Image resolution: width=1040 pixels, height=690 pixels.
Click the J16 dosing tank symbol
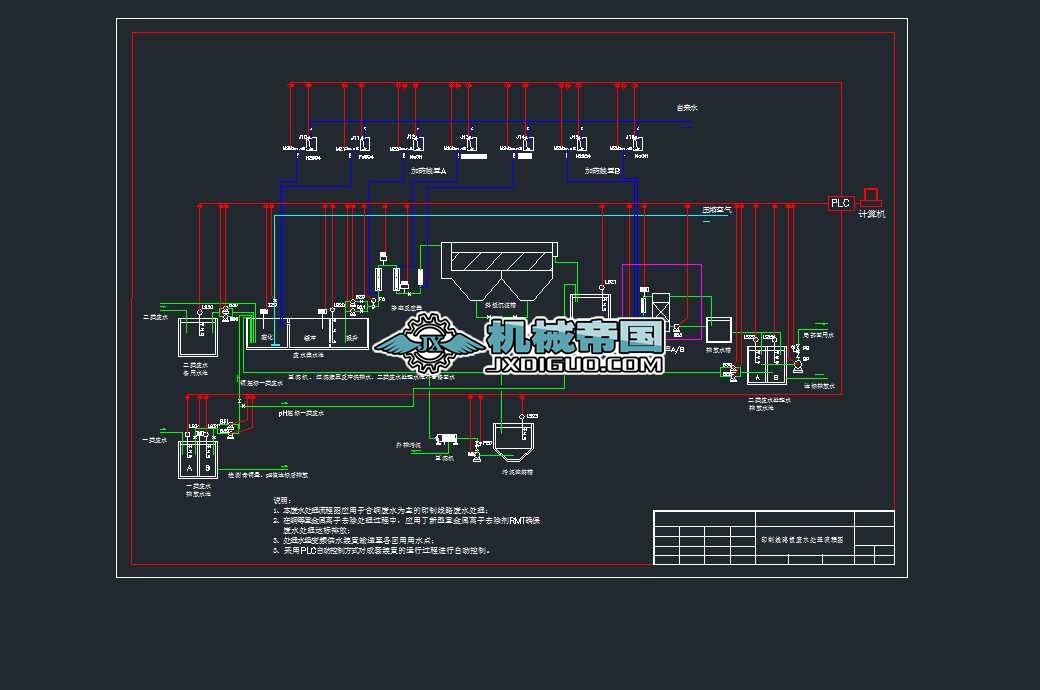click(x=637, y=144)
